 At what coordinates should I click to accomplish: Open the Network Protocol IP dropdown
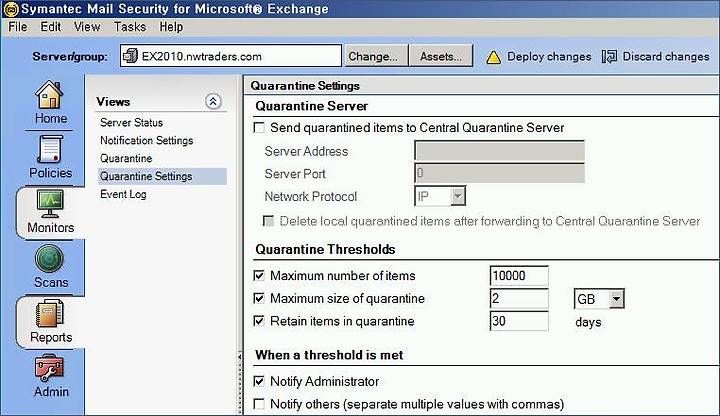tap(457, 197)
